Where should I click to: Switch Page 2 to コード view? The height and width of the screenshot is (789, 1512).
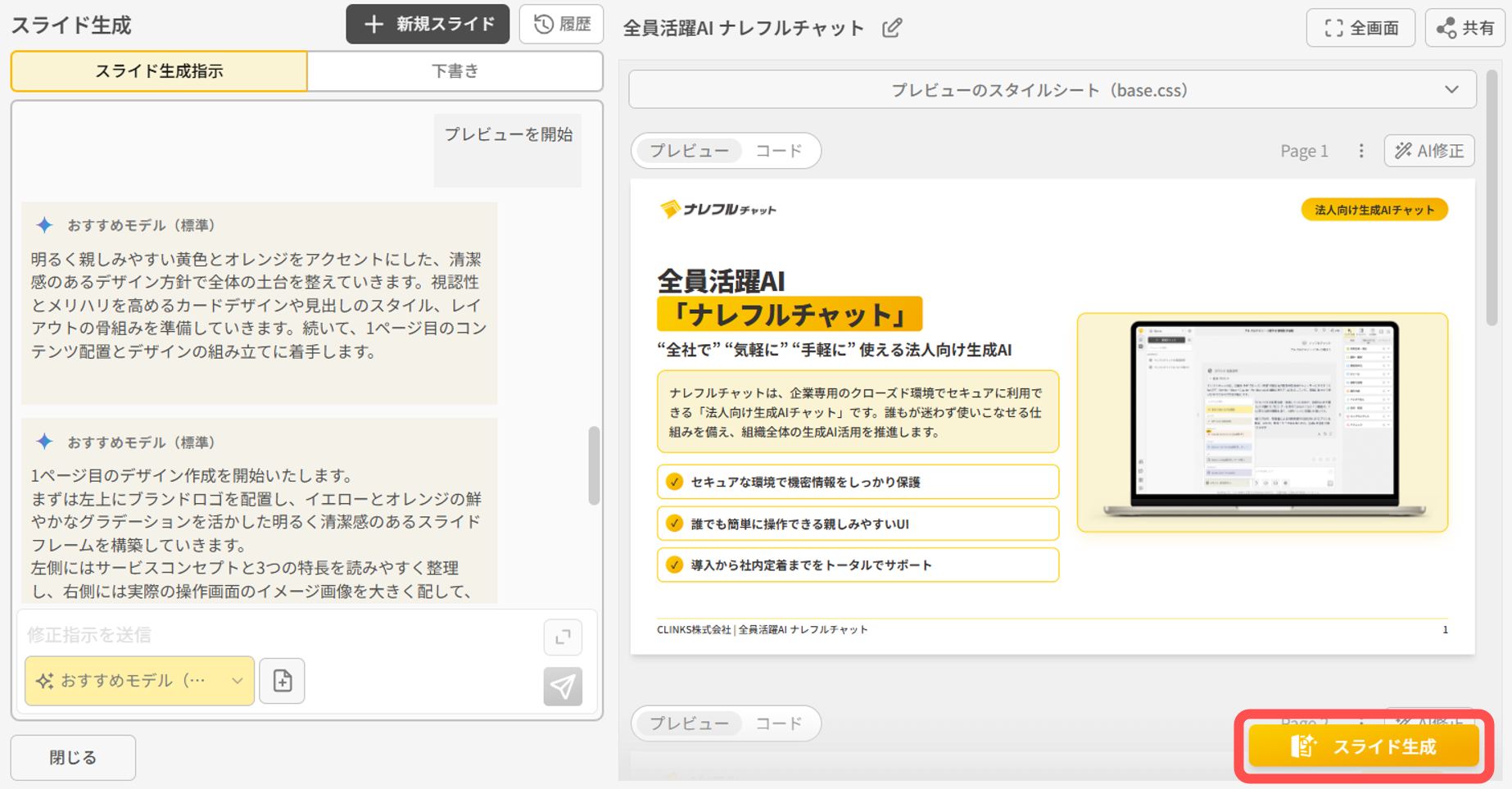(778, 723)
